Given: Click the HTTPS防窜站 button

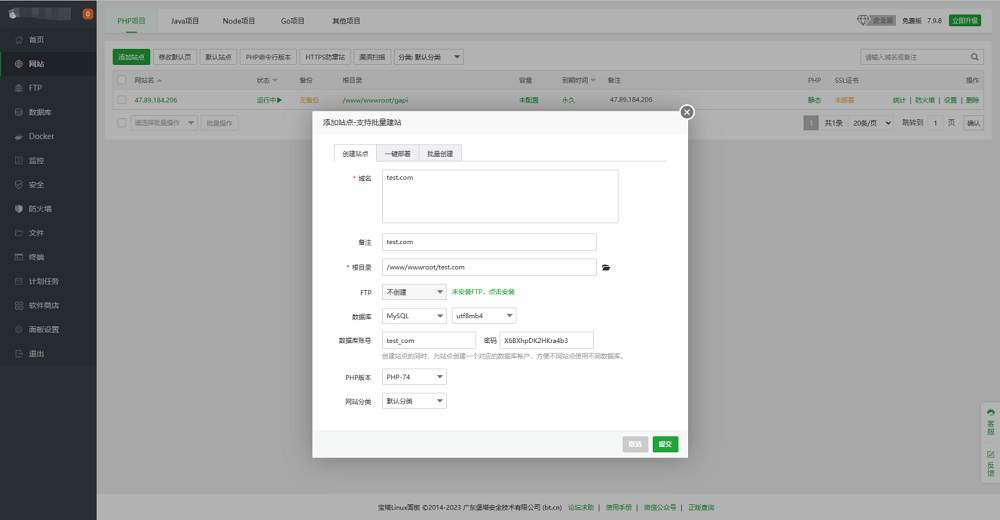Looking at the screenshot, I should point(325,57).
